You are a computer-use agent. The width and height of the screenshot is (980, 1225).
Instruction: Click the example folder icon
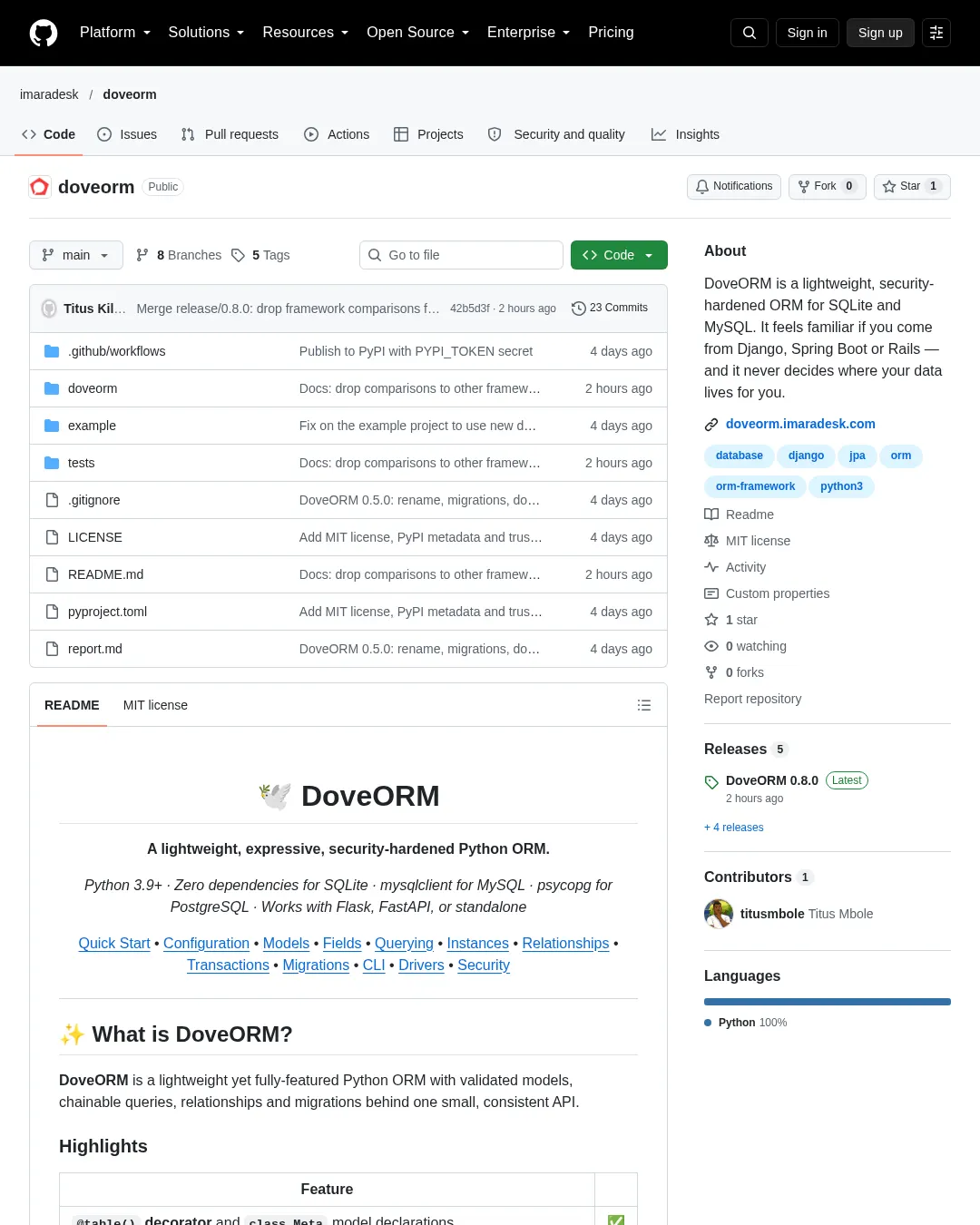coord(52,426)
